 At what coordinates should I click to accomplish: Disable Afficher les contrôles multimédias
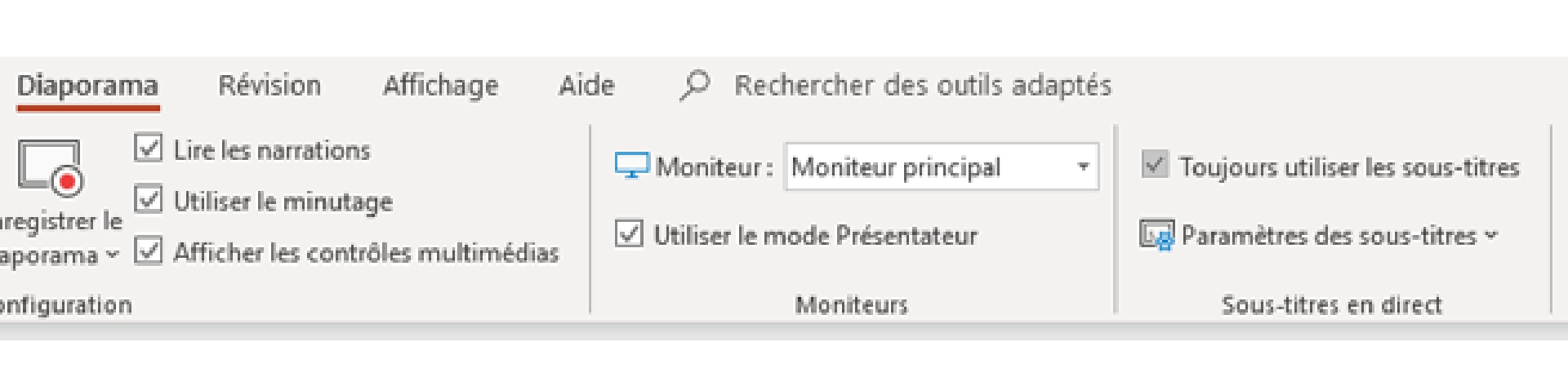point(148,251)
